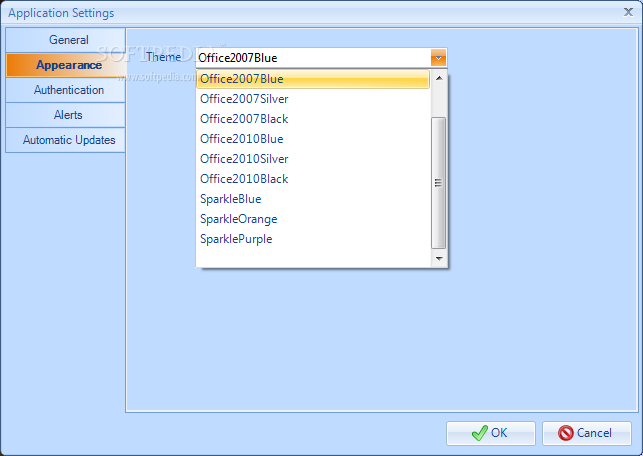This screenshot has width=643, height=456.
Task: Close the Application Settings dialog
Action: (628, 12)
